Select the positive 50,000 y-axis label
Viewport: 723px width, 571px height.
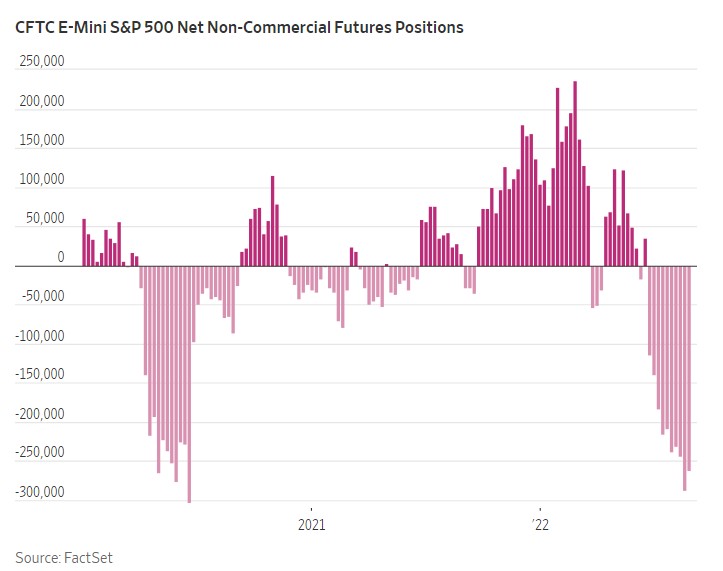44,219
